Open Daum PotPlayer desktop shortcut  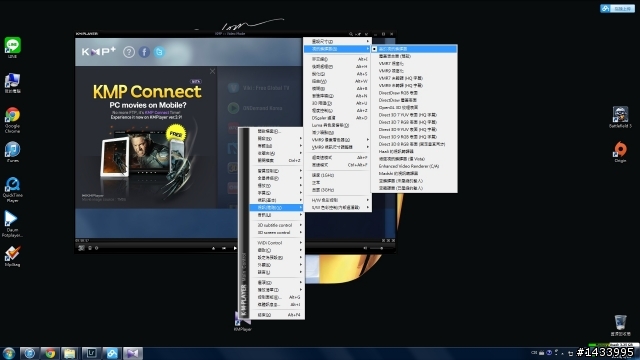12,224
